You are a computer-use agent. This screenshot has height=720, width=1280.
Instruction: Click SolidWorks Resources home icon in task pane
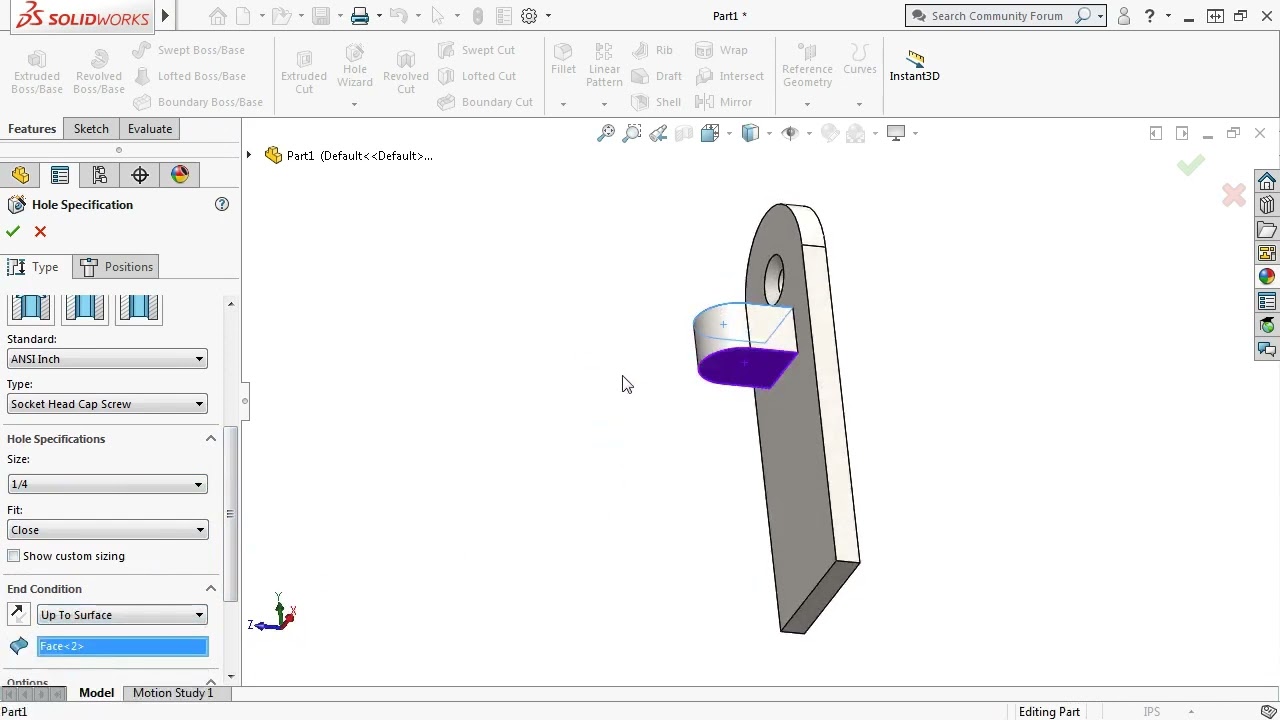1267,182
